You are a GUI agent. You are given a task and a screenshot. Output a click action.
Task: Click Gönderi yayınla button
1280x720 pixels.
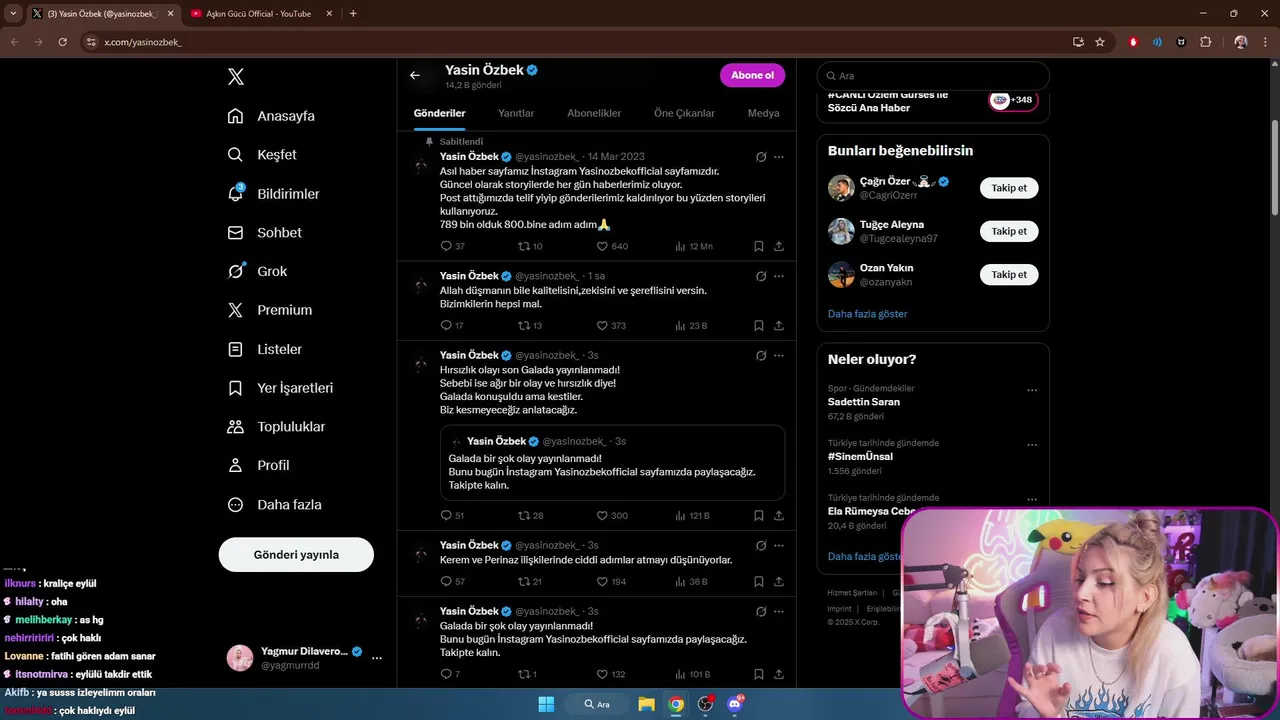(296, 555)
